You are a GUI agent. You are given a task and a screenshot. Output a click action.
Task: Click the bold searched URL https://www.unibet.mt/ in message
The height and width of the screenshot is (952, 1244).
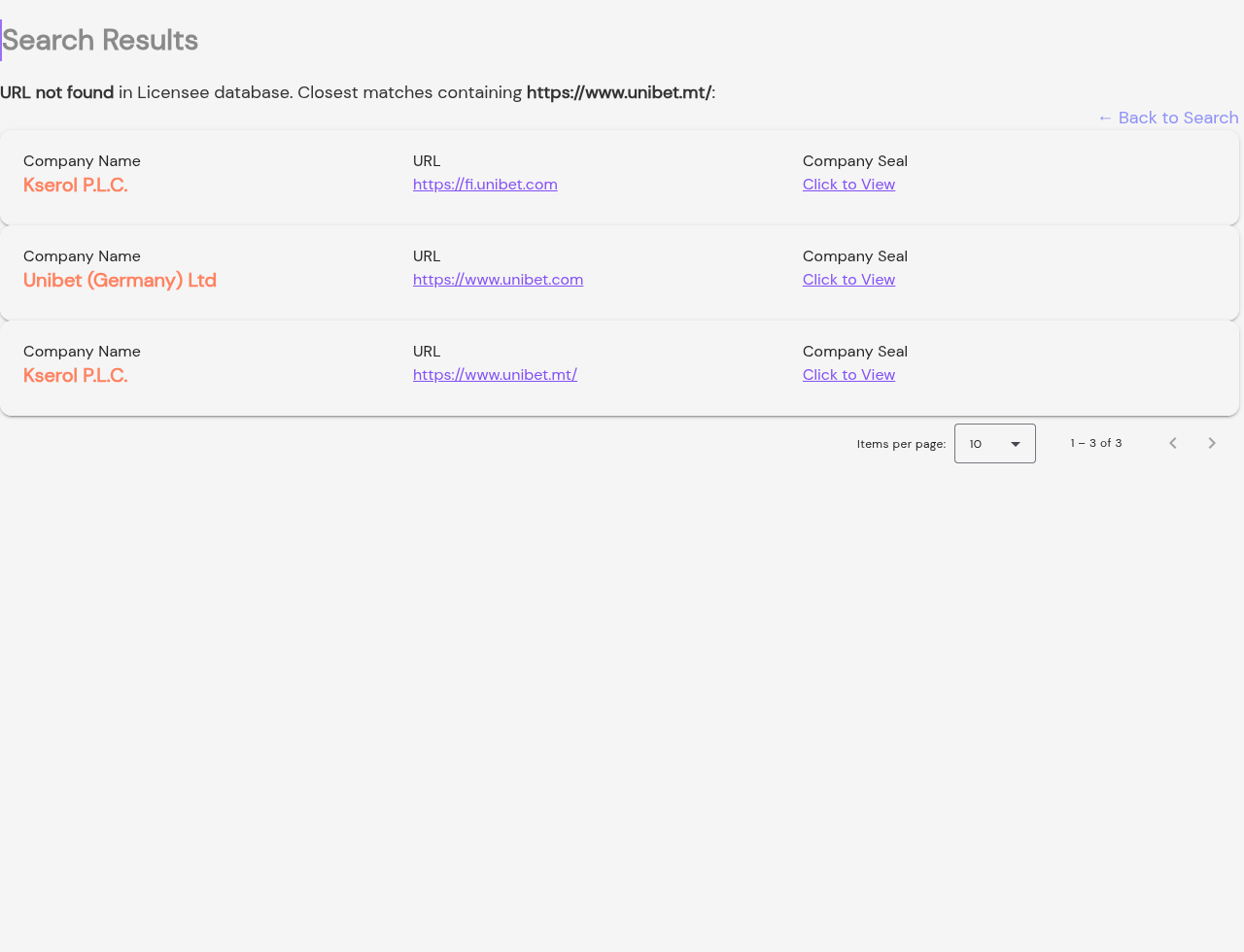click(x=619, y=92)
